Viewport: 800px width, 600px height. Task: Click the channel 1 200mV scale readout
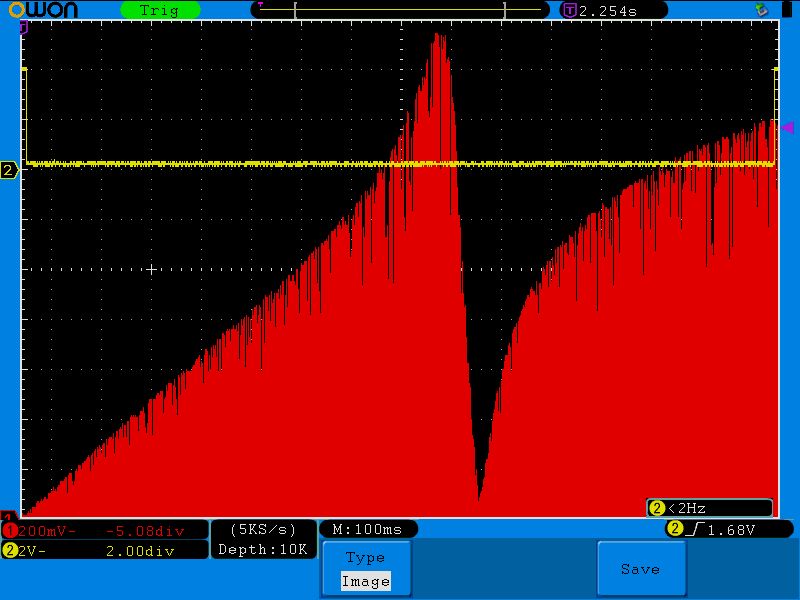pyautogui.click(x=47, y=531)
